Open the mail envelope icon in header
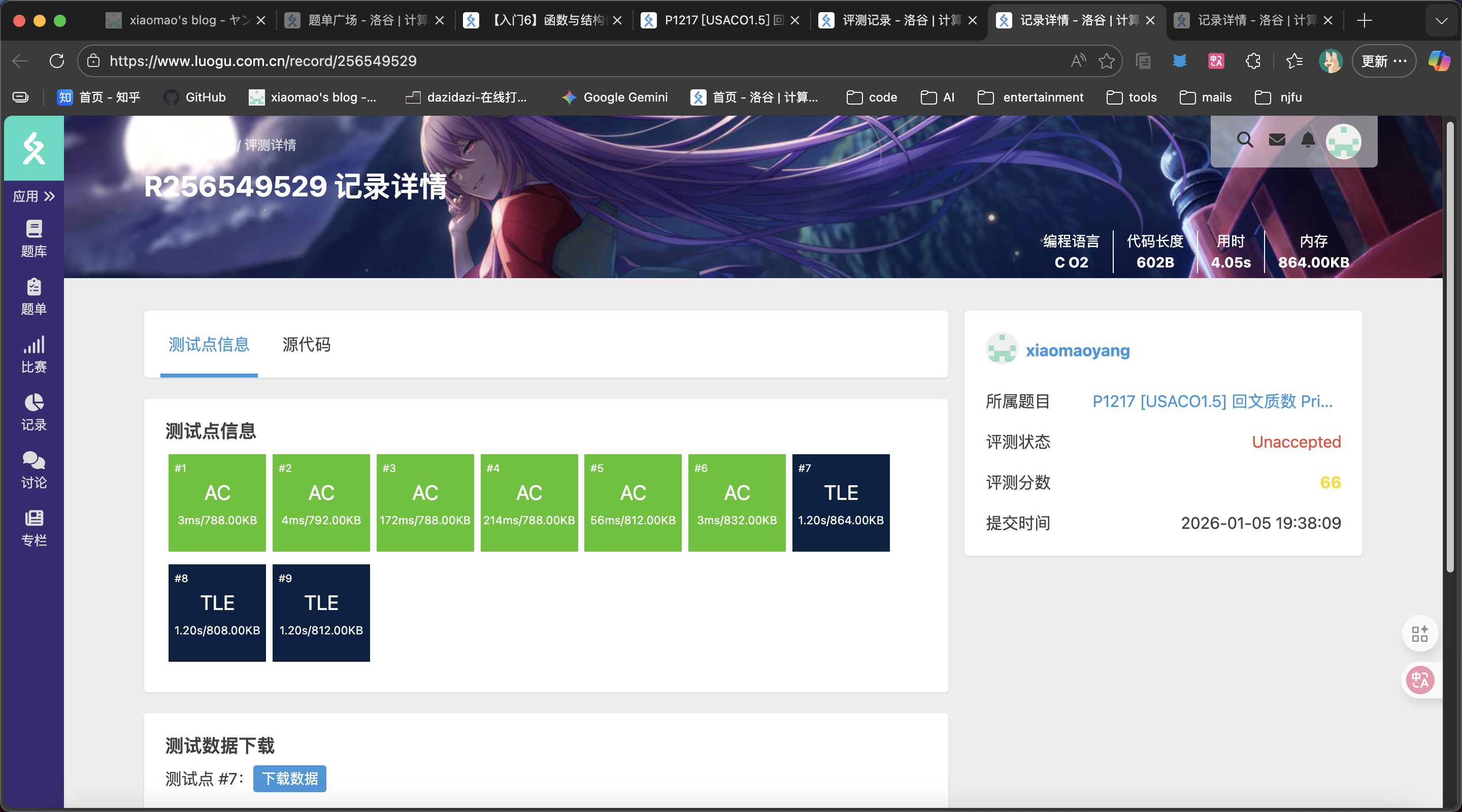 click(x=1277, y=140)
